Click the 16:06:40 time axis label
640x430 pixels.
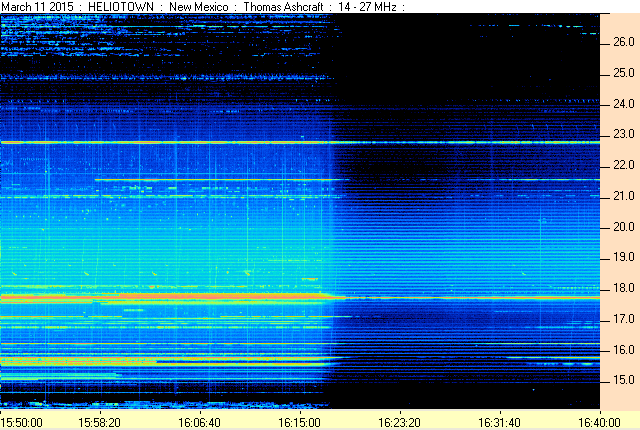(x=199, y=422)
